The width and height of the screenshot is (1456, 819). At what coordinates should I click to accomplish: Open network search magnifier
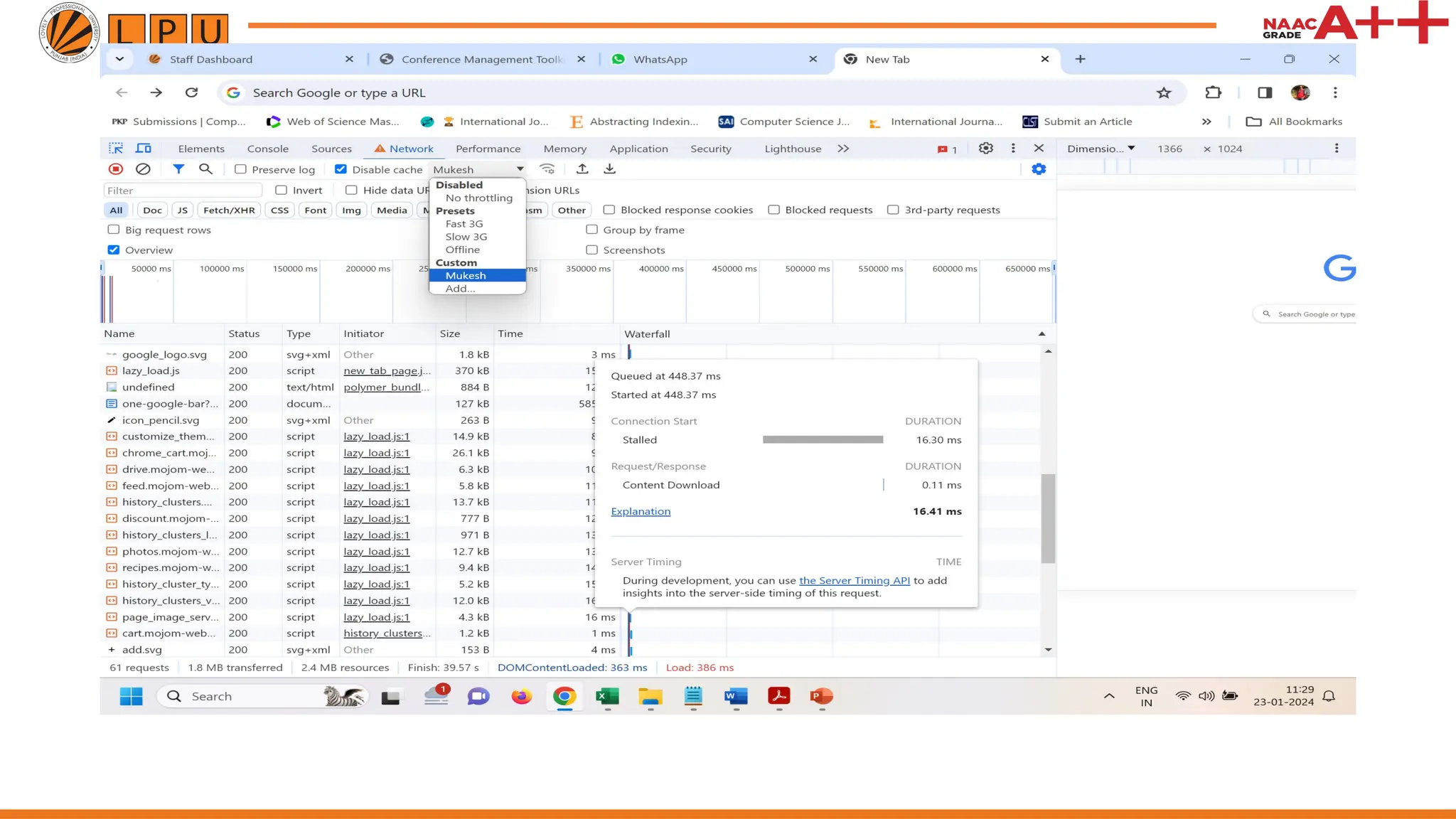205,169
